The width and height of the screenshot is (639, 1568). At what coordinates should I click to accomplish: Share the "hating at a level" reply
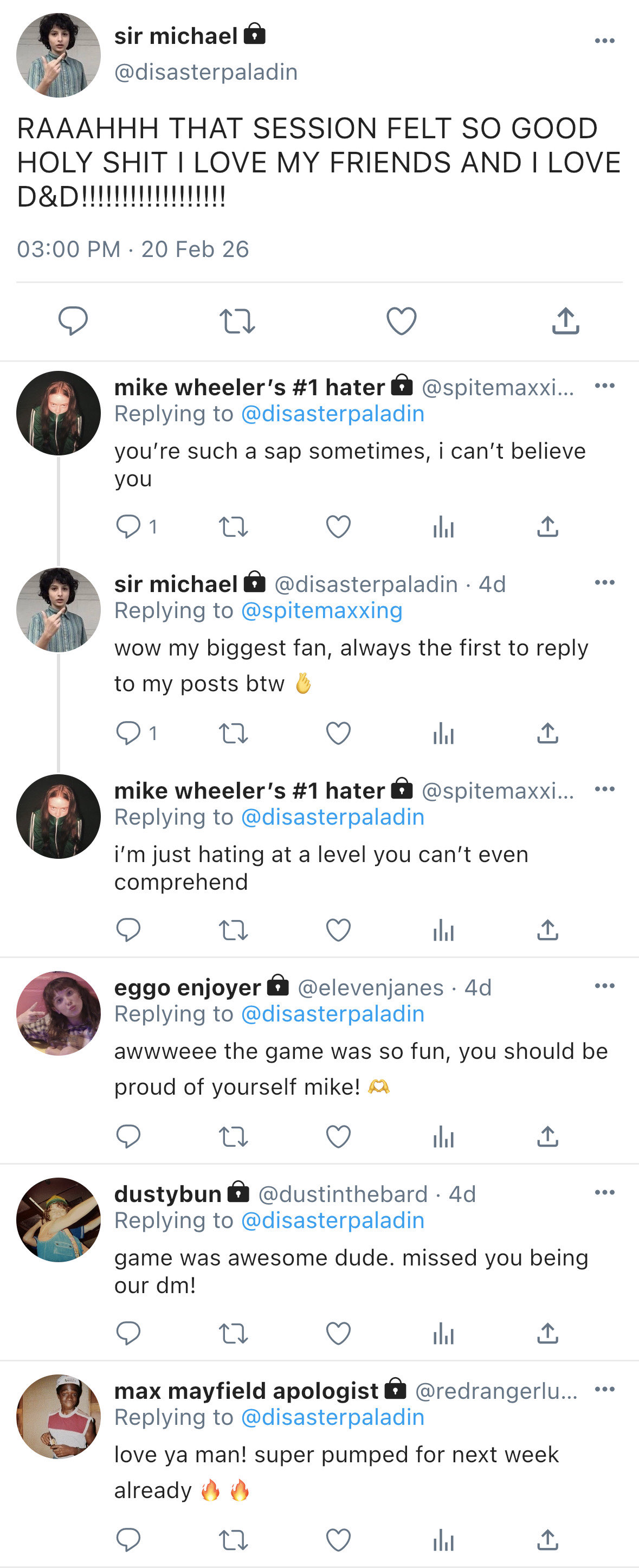[x=548, y=930]
